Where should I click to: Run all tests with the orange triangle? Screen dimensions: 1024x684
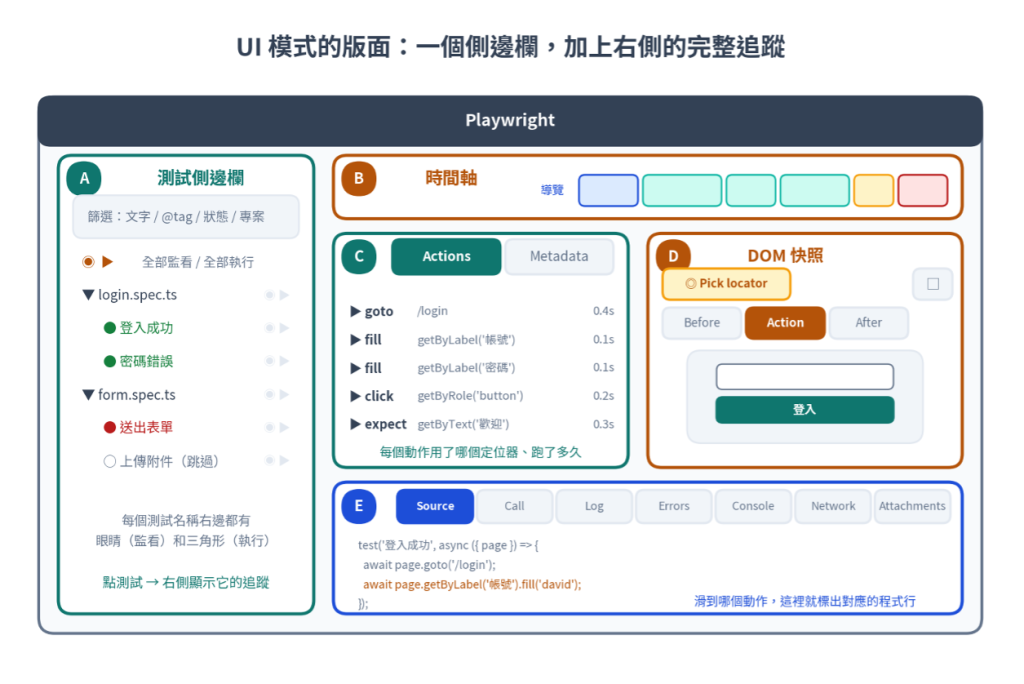(108, 262)
